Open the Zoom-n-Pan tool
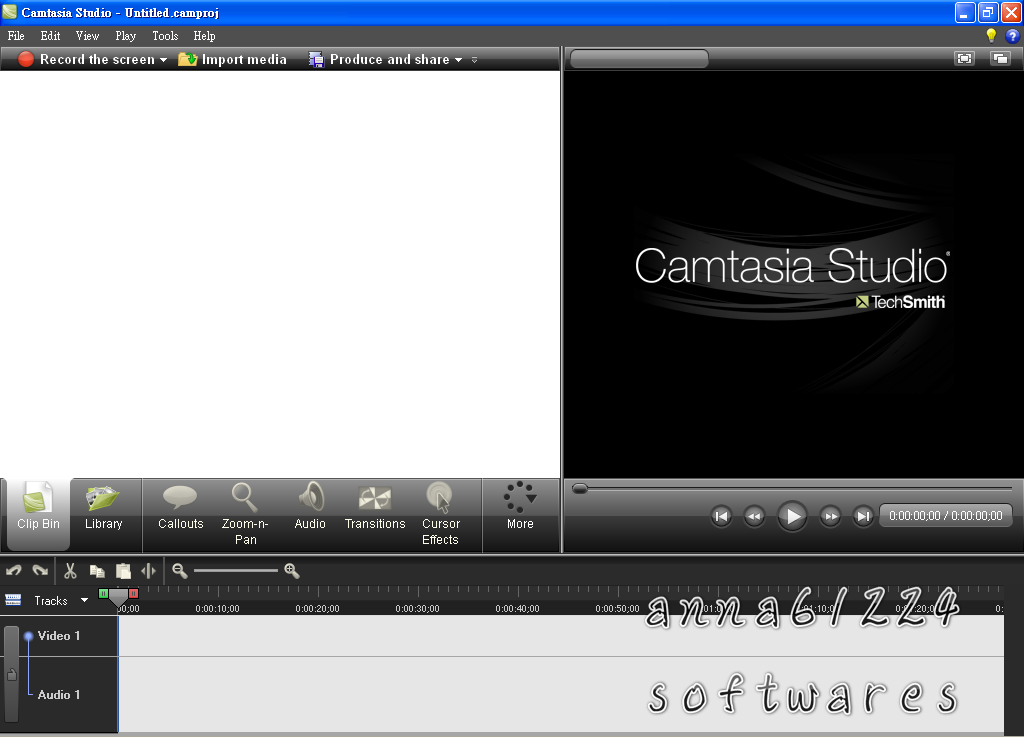Viewport: 1024px width, 738px height. coord(245,514)
